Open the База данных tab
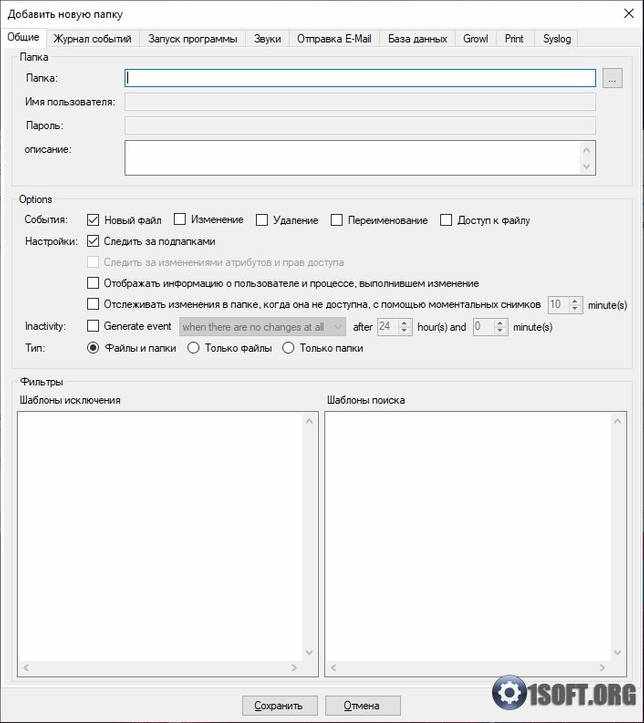Image resolution: width=644 pixels, height=723 pixels. 418,39
